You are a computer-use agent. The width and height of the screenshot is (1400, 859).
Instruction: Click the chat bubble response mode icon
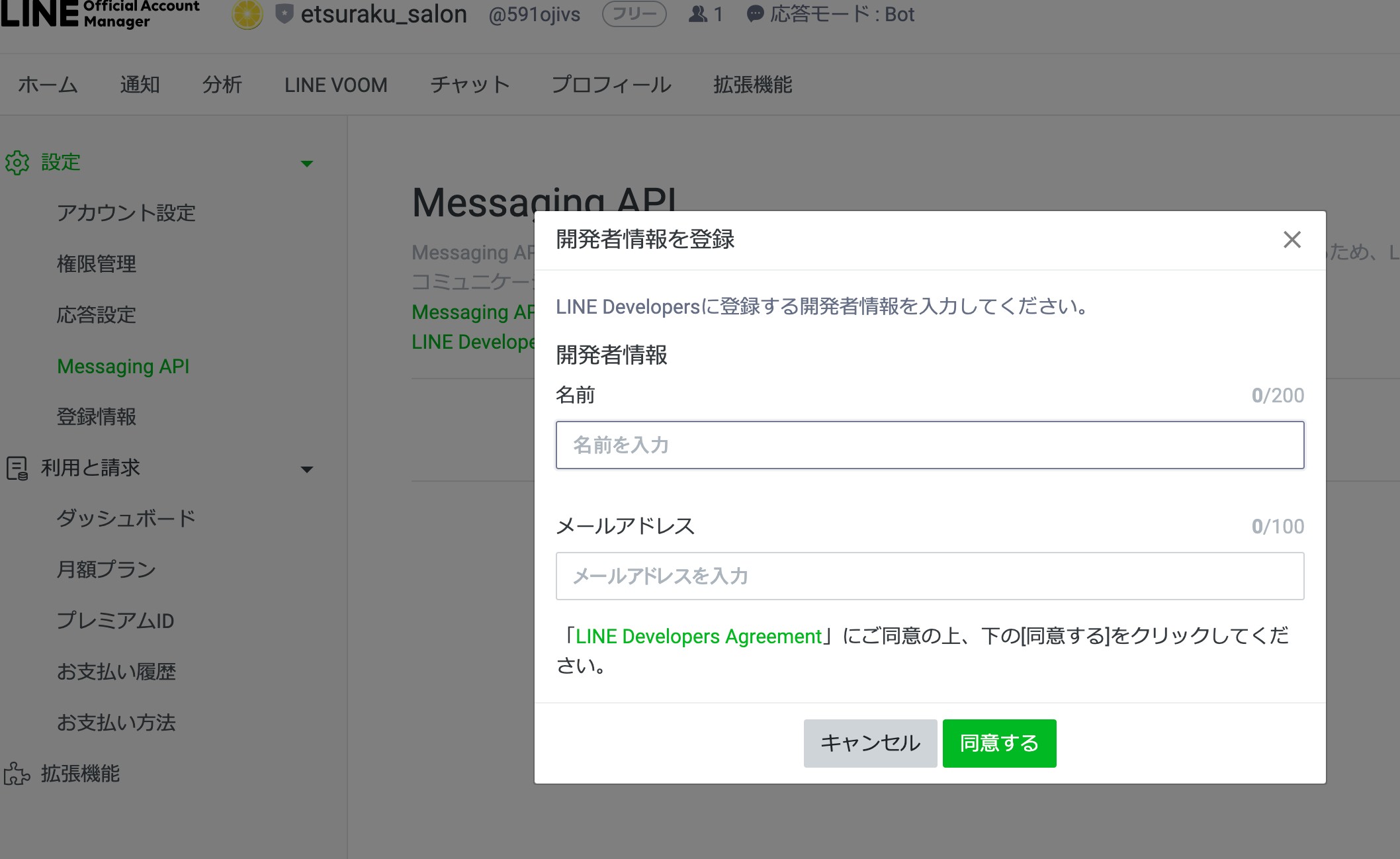click(755, 15)
